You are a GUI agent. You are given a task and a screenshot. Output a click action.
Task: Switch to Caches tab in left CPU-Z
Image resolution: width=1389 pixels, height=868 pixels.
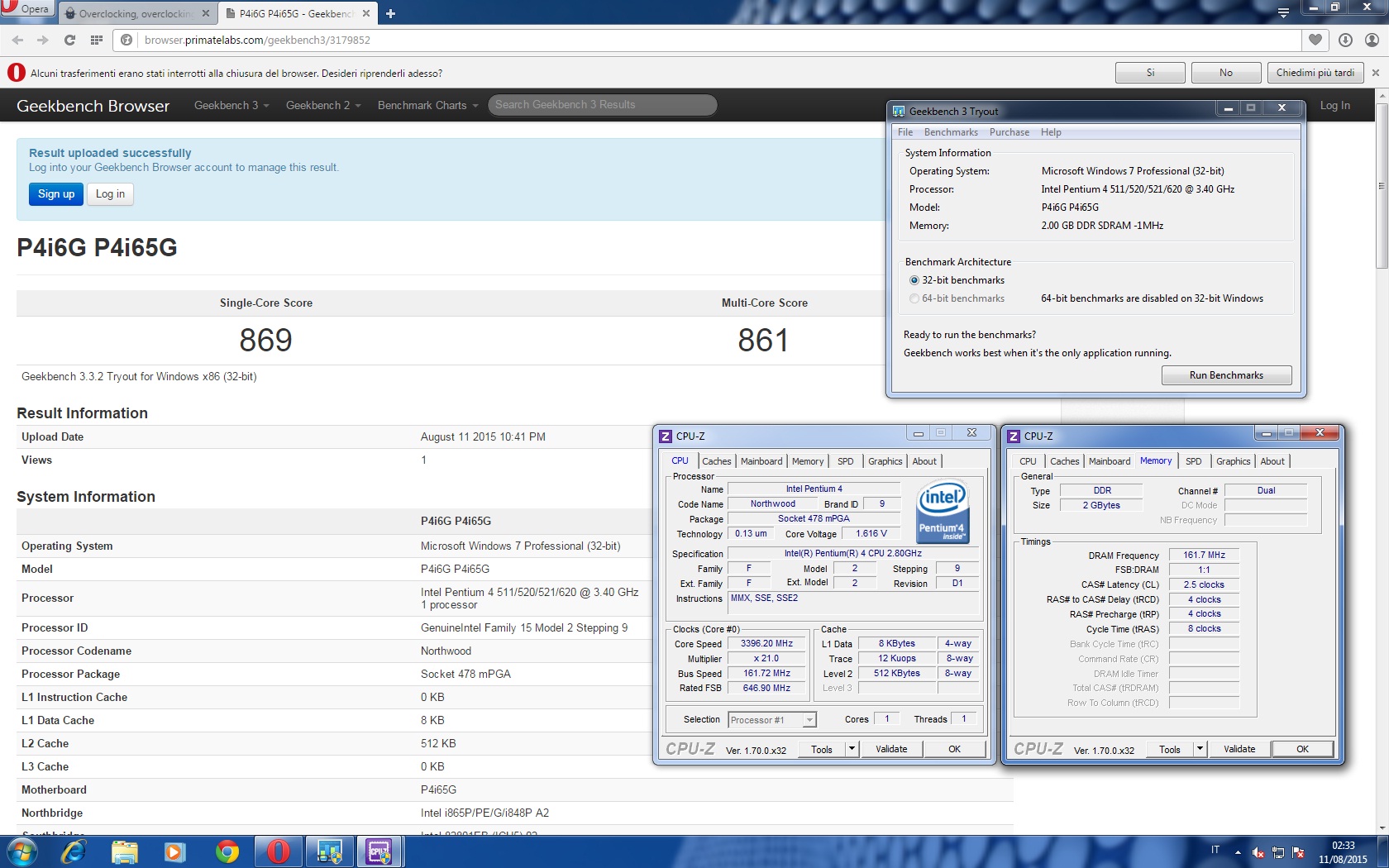[717, 461]
